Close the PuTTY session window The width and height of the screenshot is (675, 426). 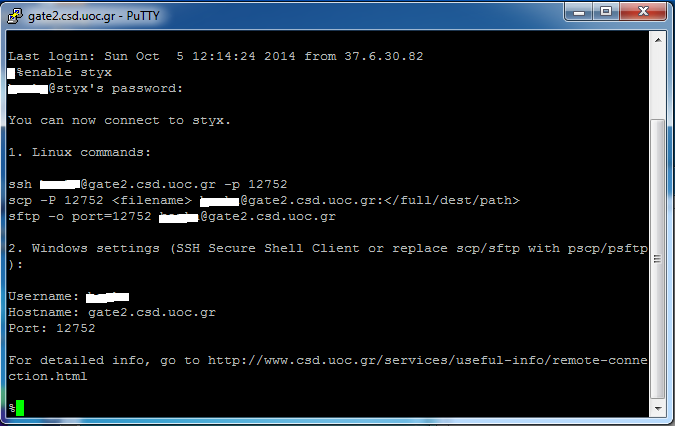point(643,12)
